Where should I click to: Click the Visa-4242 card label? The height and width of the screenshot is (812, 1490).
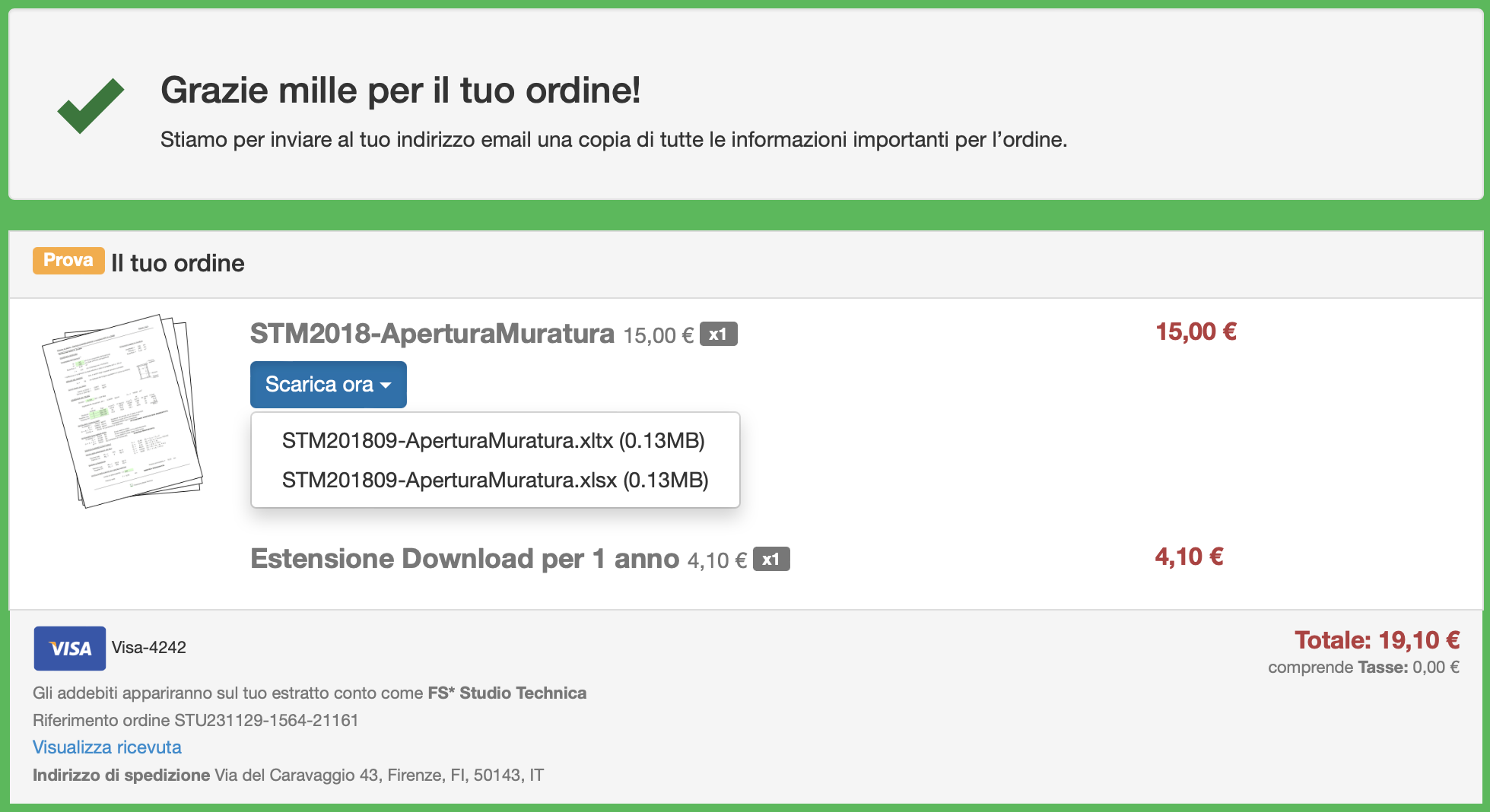149,648
